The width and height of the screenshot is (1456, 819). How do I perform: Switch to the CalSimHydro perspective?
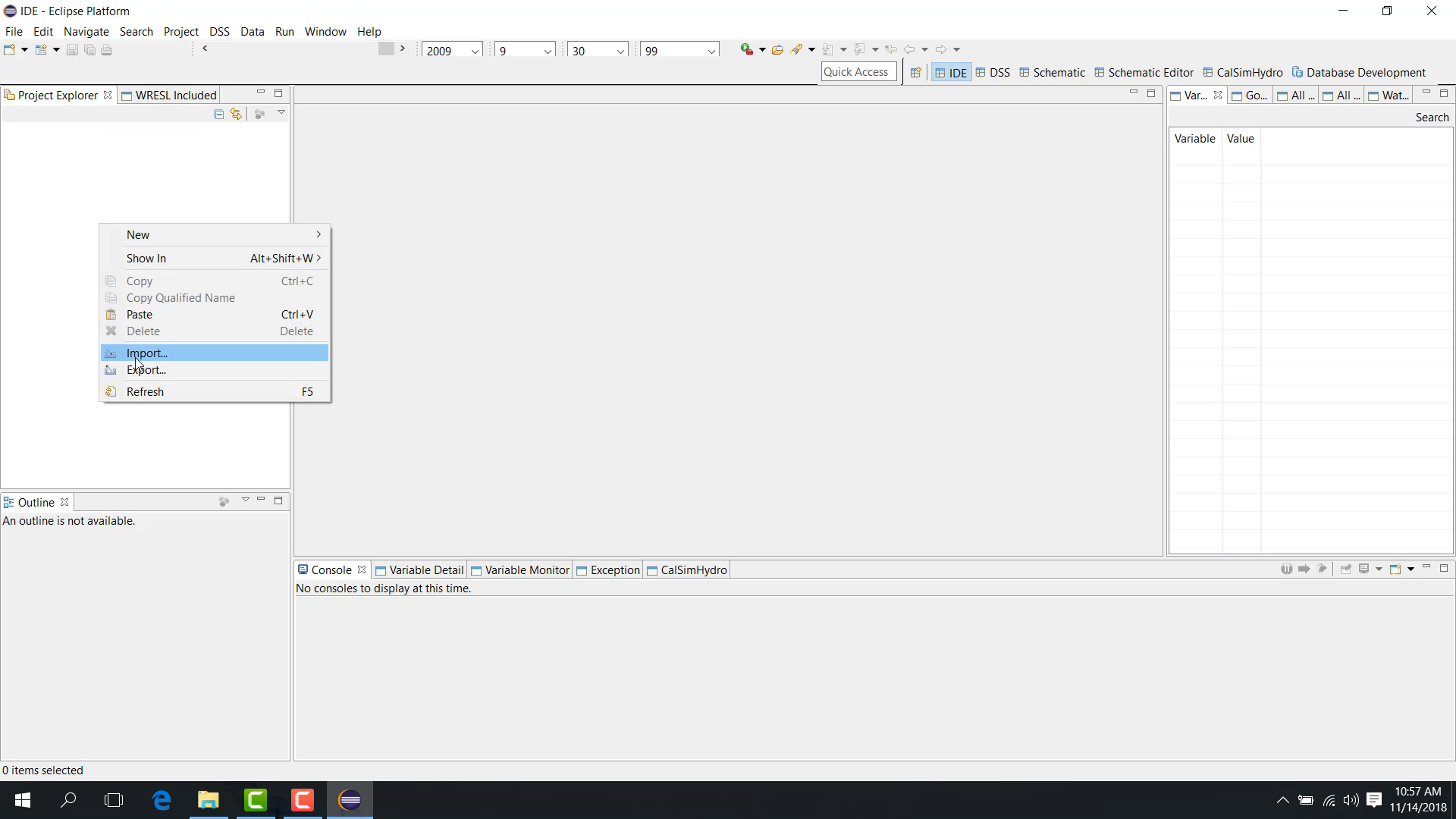[x=1244, y=73]
